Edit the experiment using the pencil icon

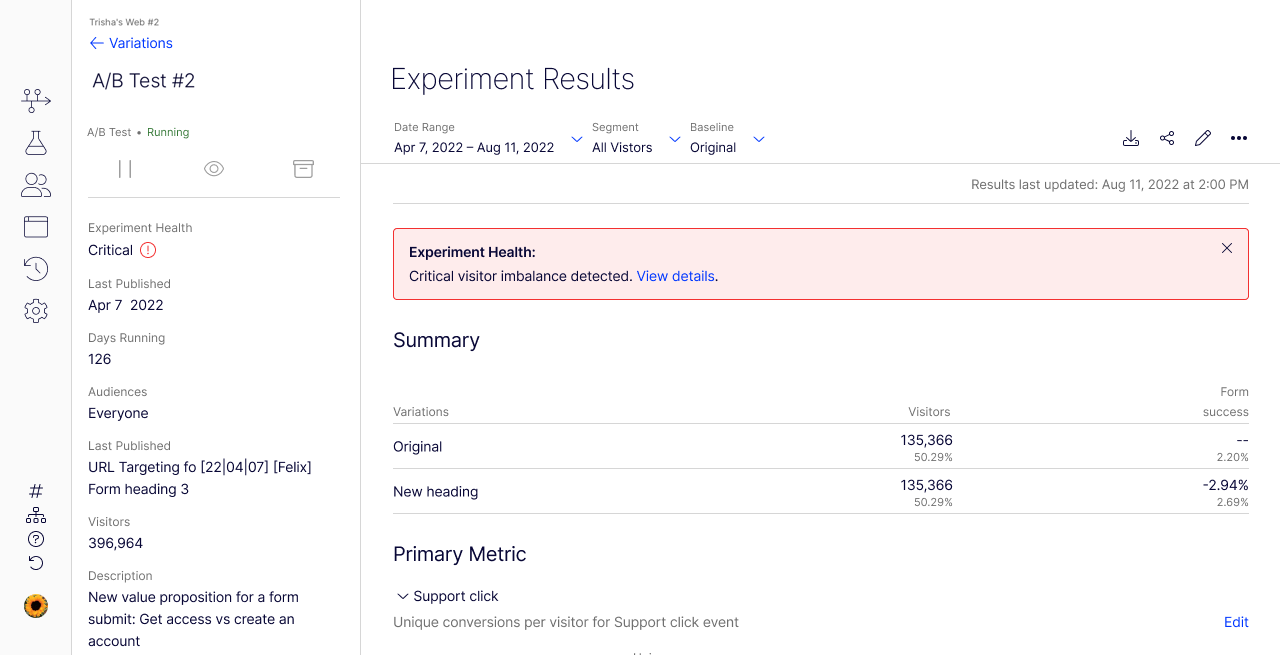coord(1202,138)
